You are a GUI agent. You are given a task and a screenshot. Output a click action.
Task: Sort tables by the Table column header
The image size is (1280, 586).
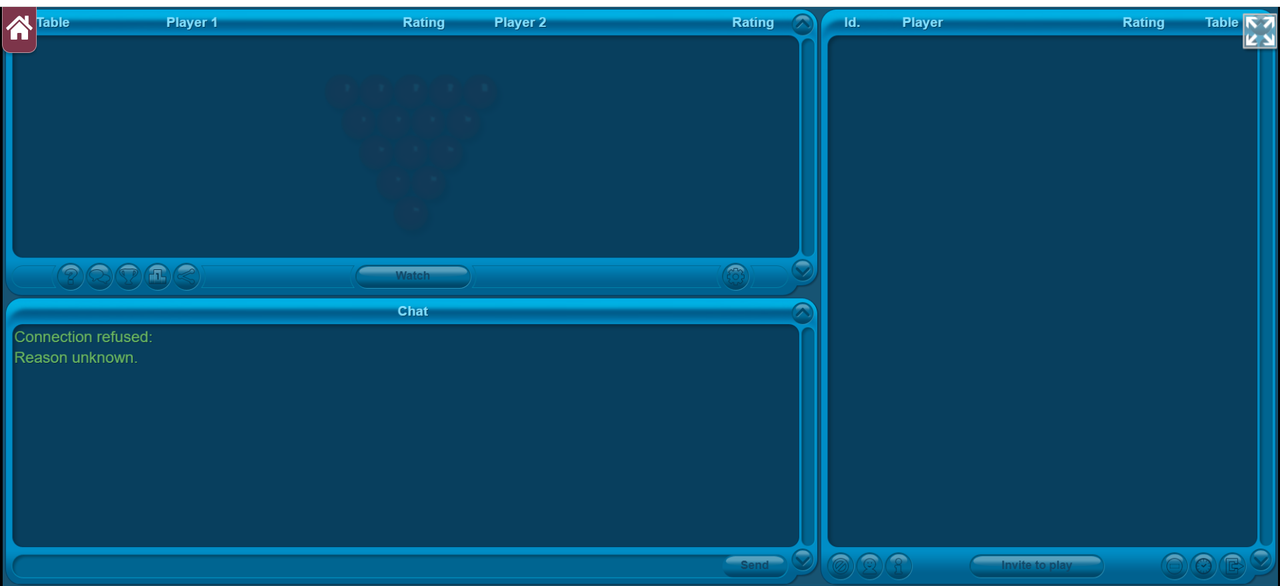tap(53, 22)
